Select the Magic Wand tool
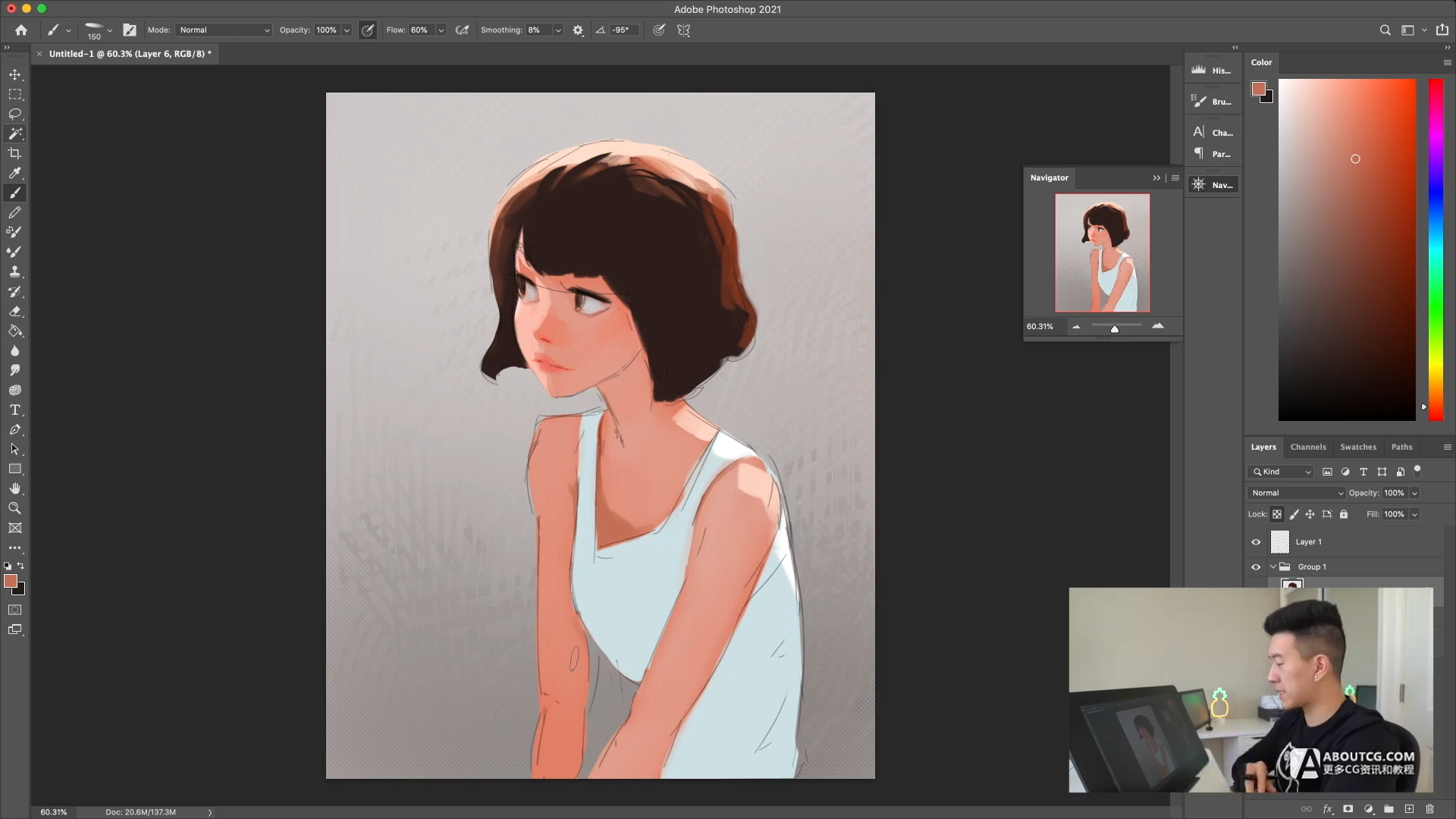 click(x=14, y=133)
